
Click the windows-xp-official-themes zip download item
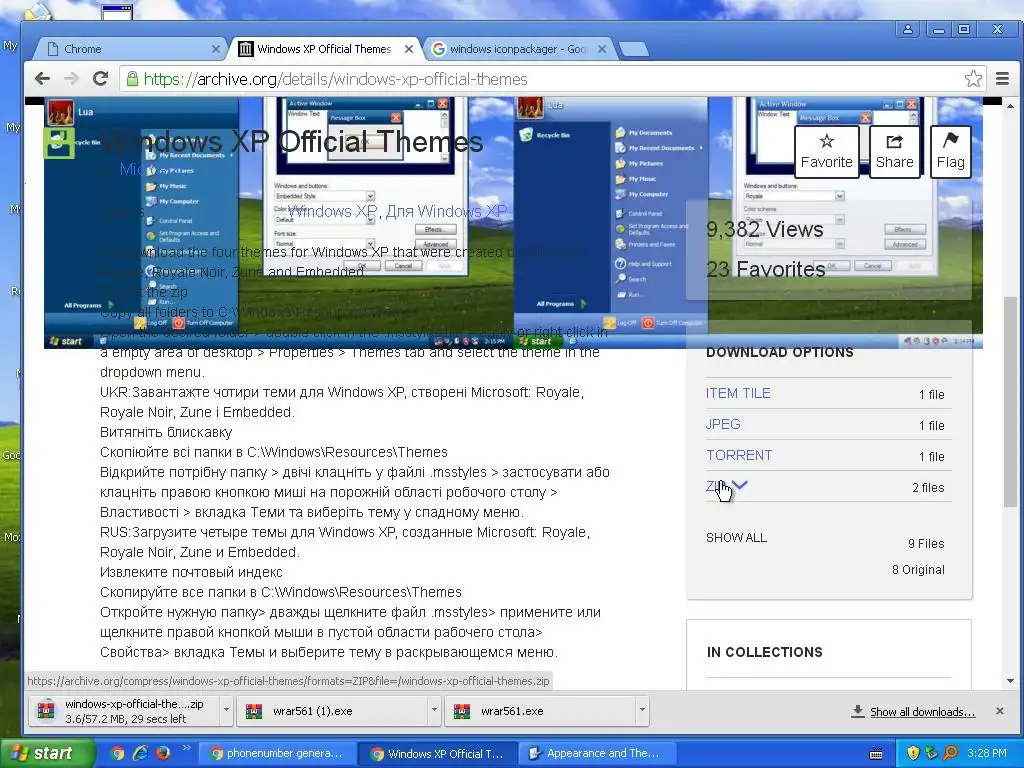click(x=124, y=711)
